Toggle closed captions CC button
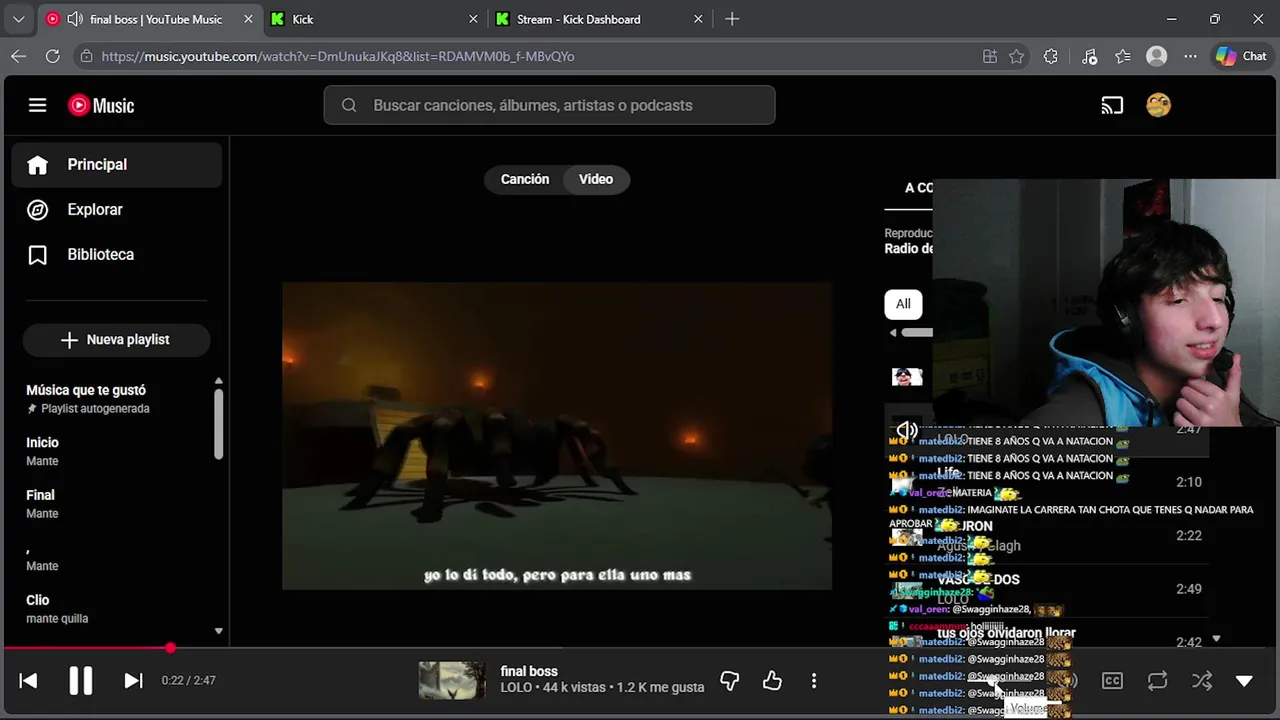Viewport: 1280px width, 720px height. pyautogui.click(x=1112, y=681)
